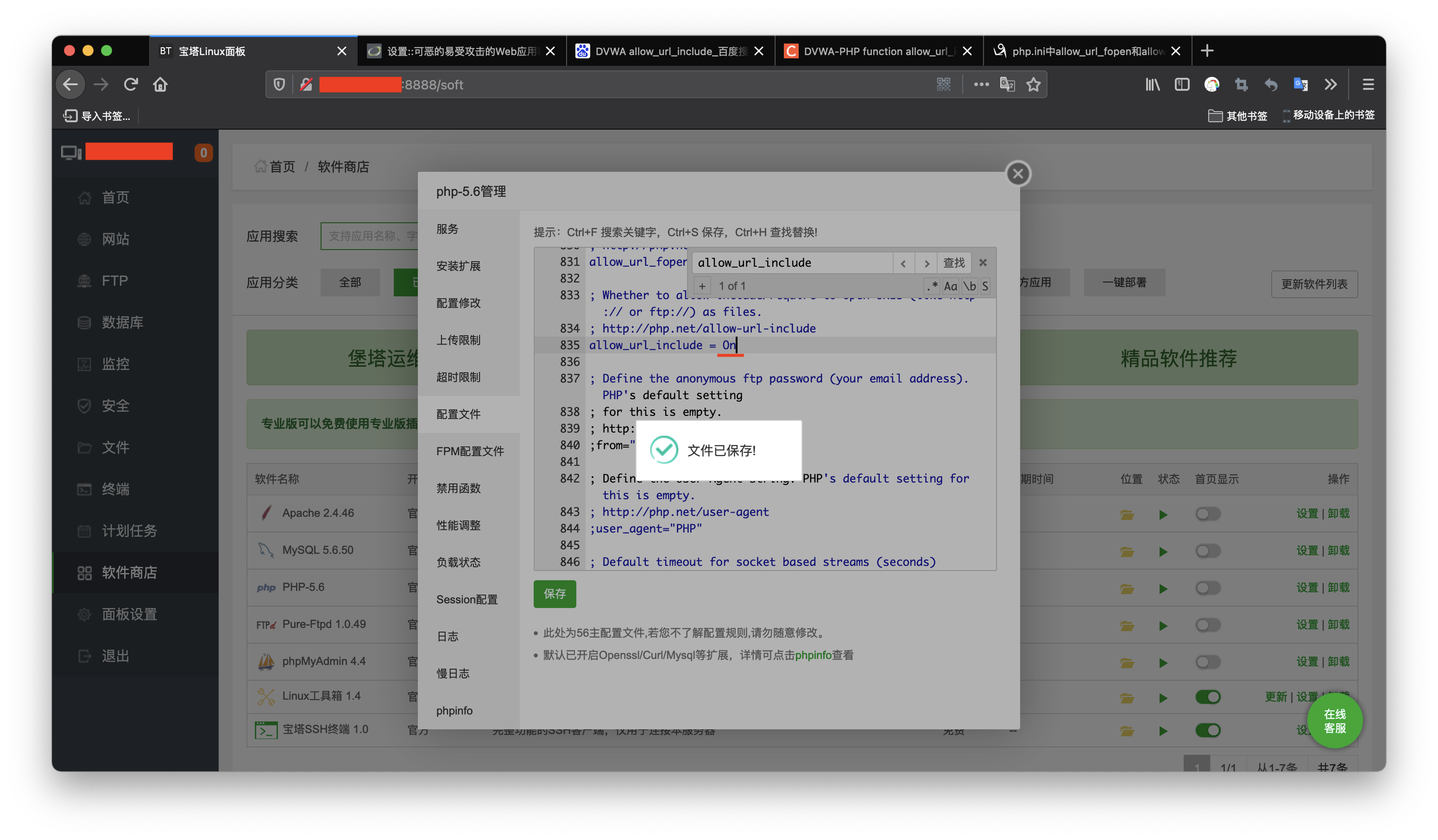Image resolution: width=1438 pixels, height=840 pixels.
Task: Open the 数据库 sidebar icon
Action: tap(123, 322)
